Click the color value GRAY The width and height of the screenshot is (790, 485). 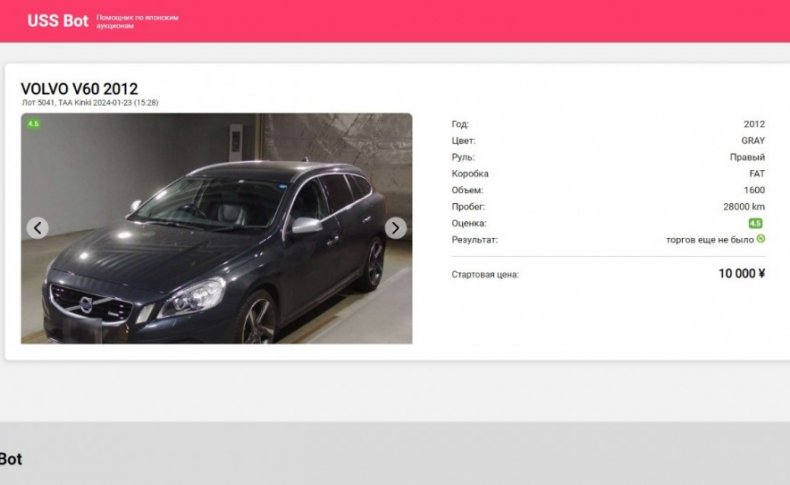click(753, 141)
